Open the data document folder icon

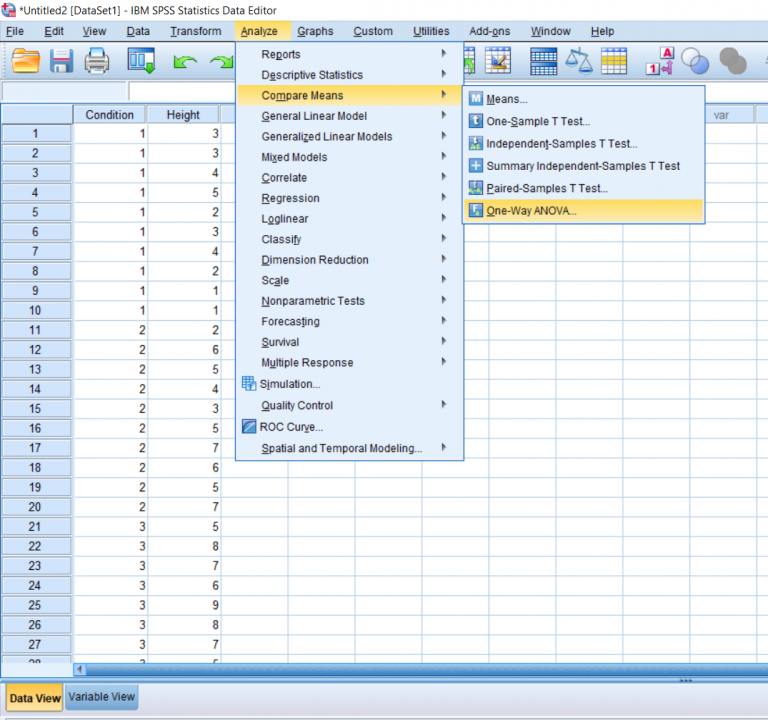25,61
